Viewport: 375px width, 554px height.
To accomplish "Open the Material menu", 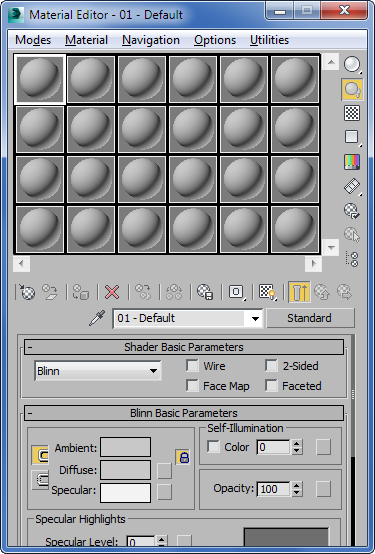I will [87, 40].
